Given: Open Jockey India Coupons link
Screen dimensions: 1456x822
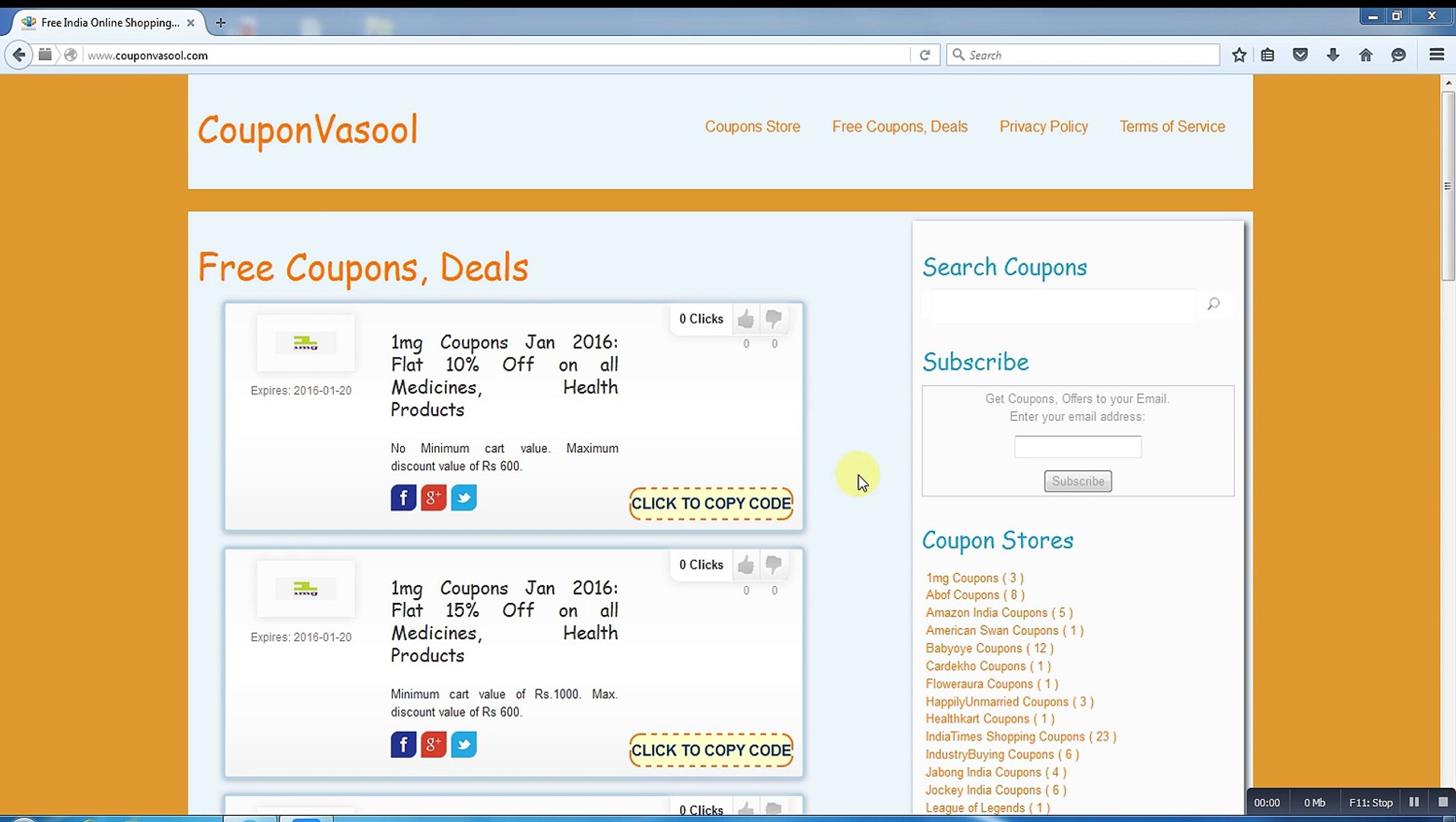Looking at the screenshot, I should (996, 790).
